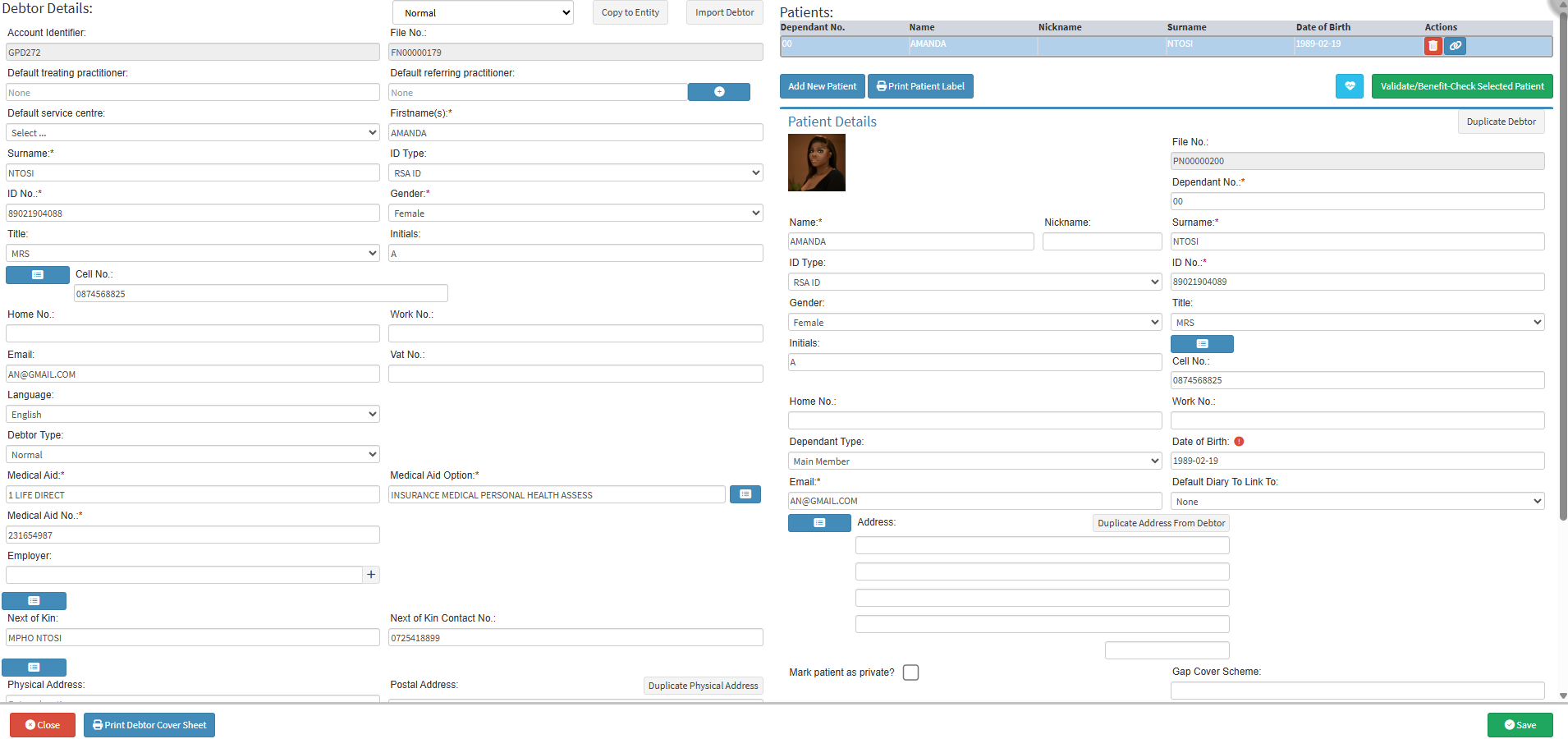Screen dimensions: 1568x739
Task: Click into the Medical Aid No. field
Action: click(x=192, y=535)
